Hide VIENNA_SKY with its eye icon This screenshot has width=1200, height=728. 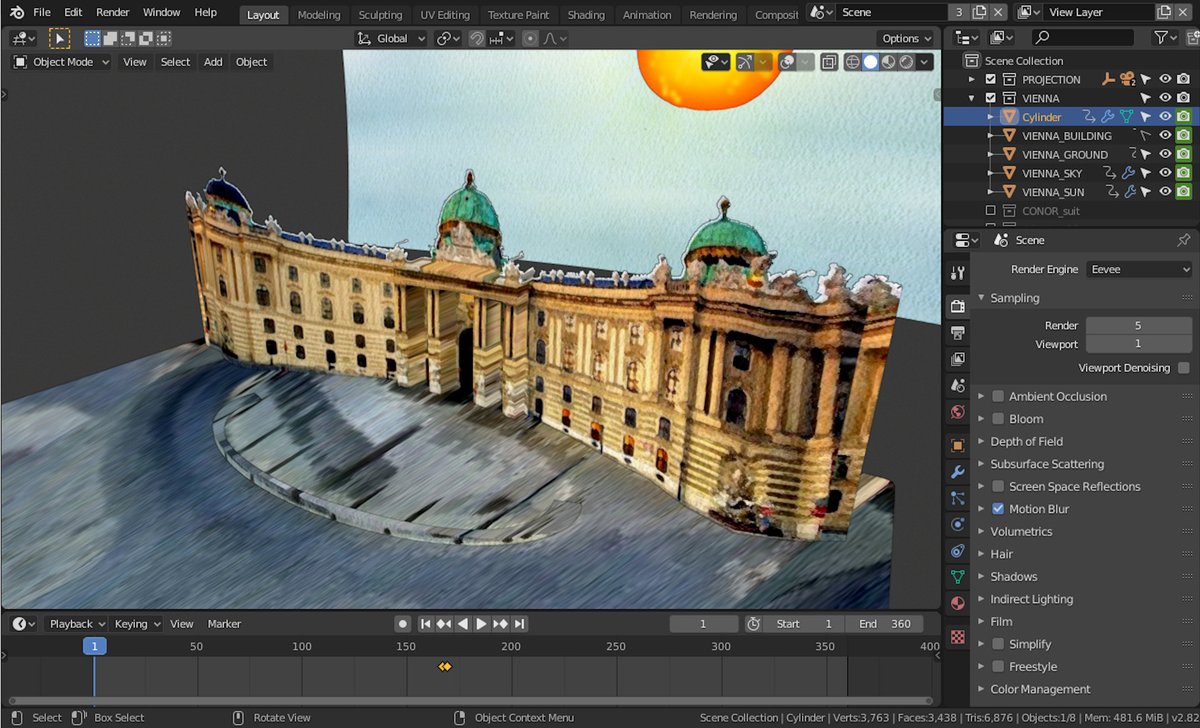coord(1165,173)
